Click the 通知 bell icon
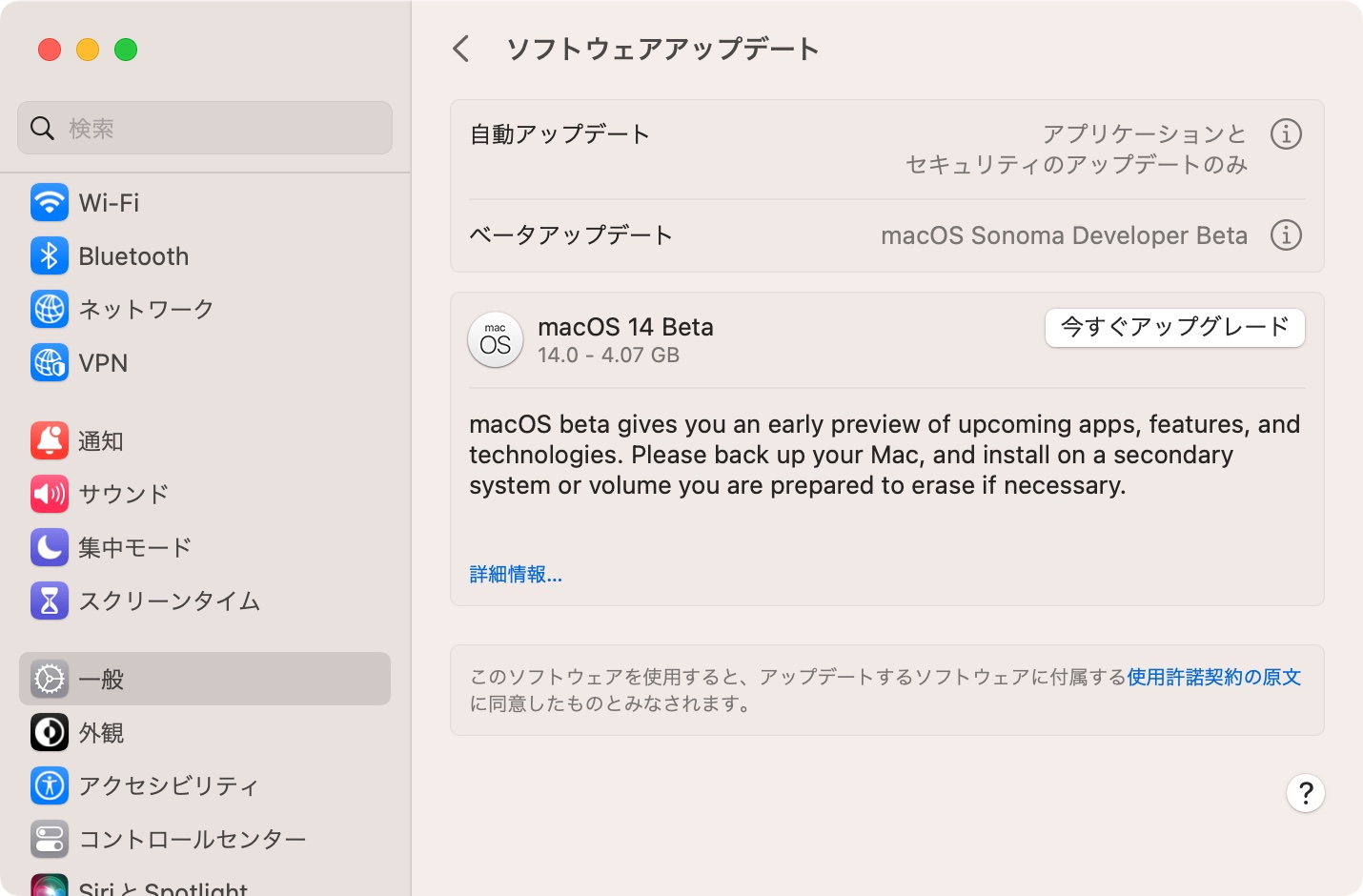Viewport: 1363px width, 896px height. (x=50, y=440)
